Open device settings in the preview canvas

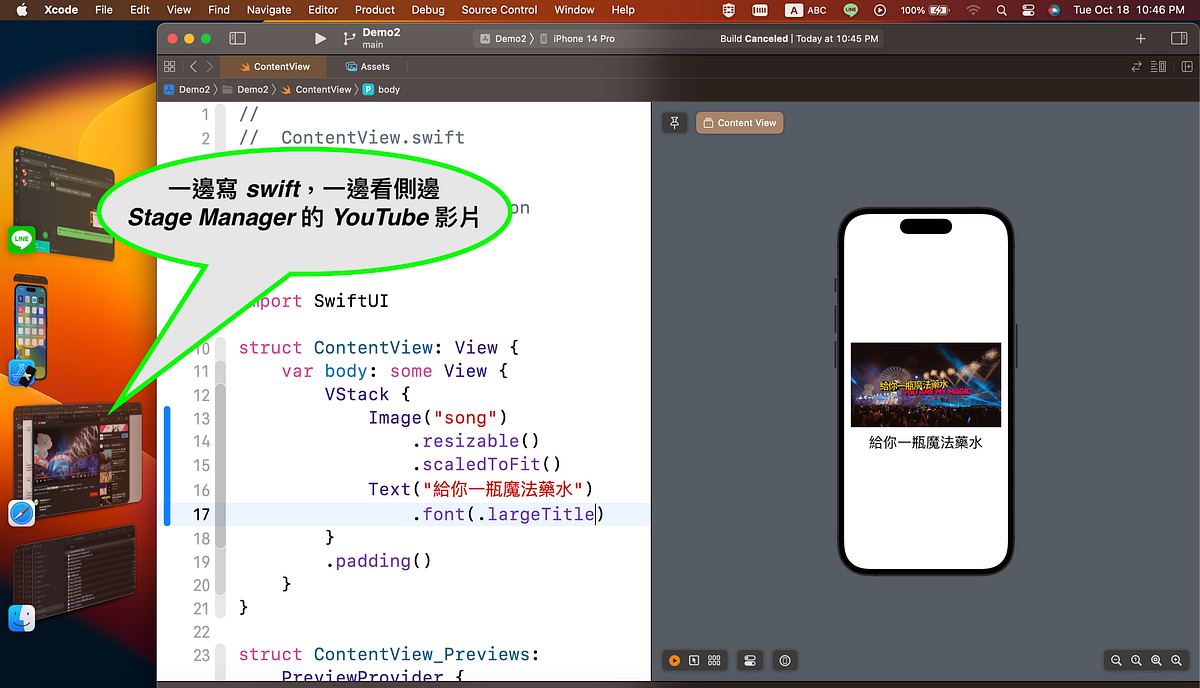pos(750,660)
